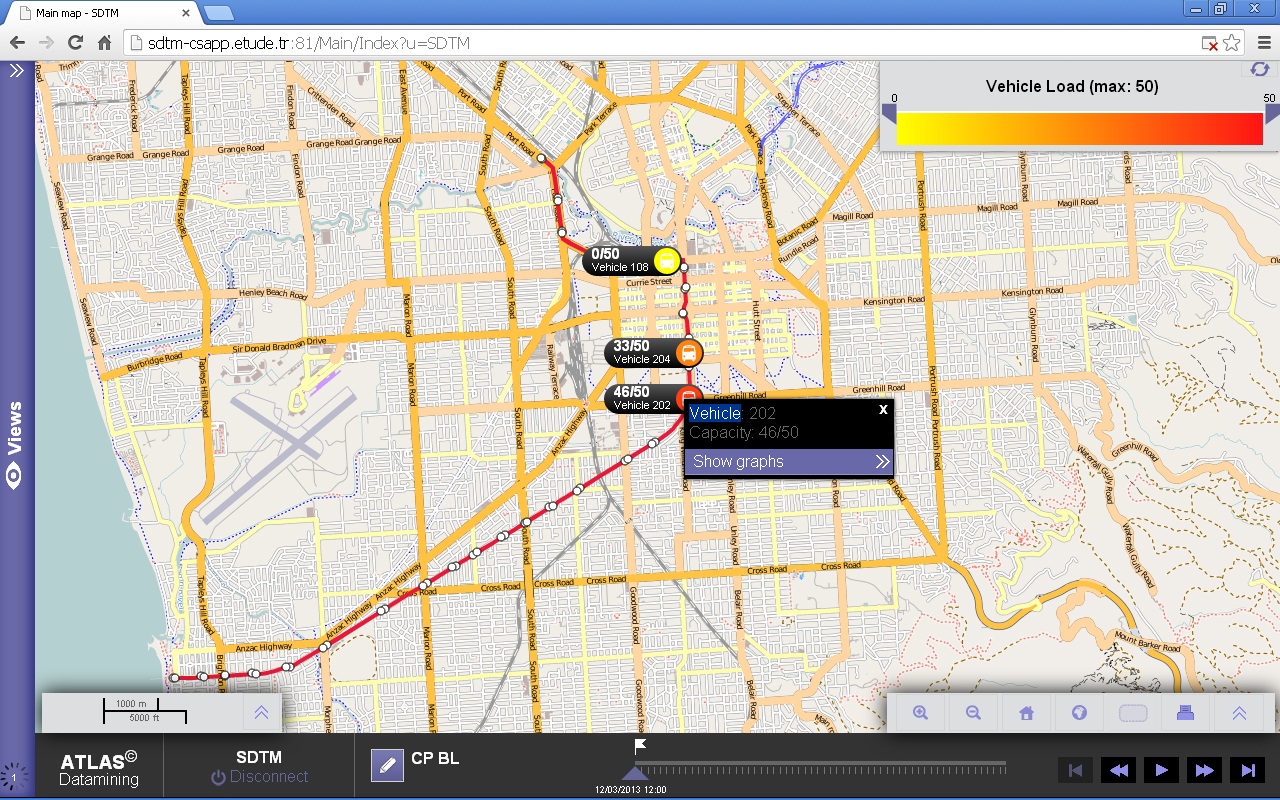Click the pencil edit icon beside CP BL

click(x=387, y=765)
